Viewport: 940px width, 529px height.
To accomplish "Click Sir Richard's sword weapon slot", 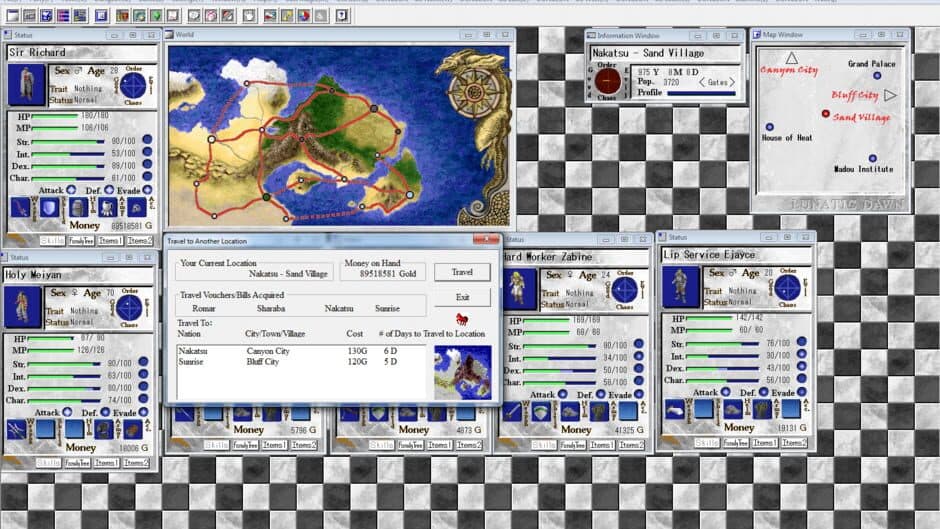I will coord(20,208).
